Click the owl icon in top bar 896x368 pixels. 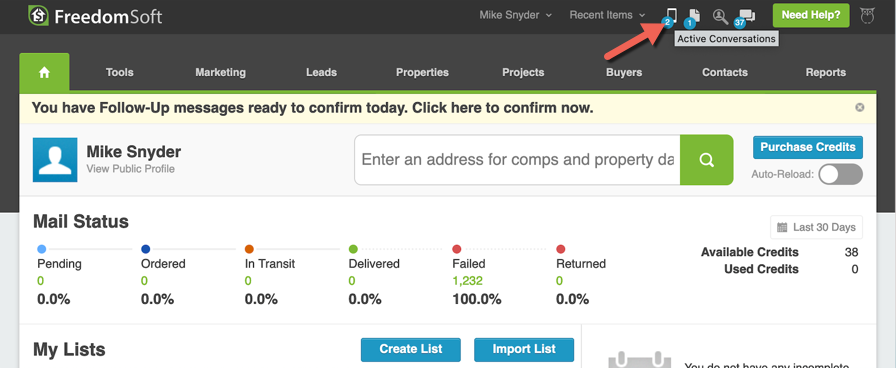tap(867, 15)
